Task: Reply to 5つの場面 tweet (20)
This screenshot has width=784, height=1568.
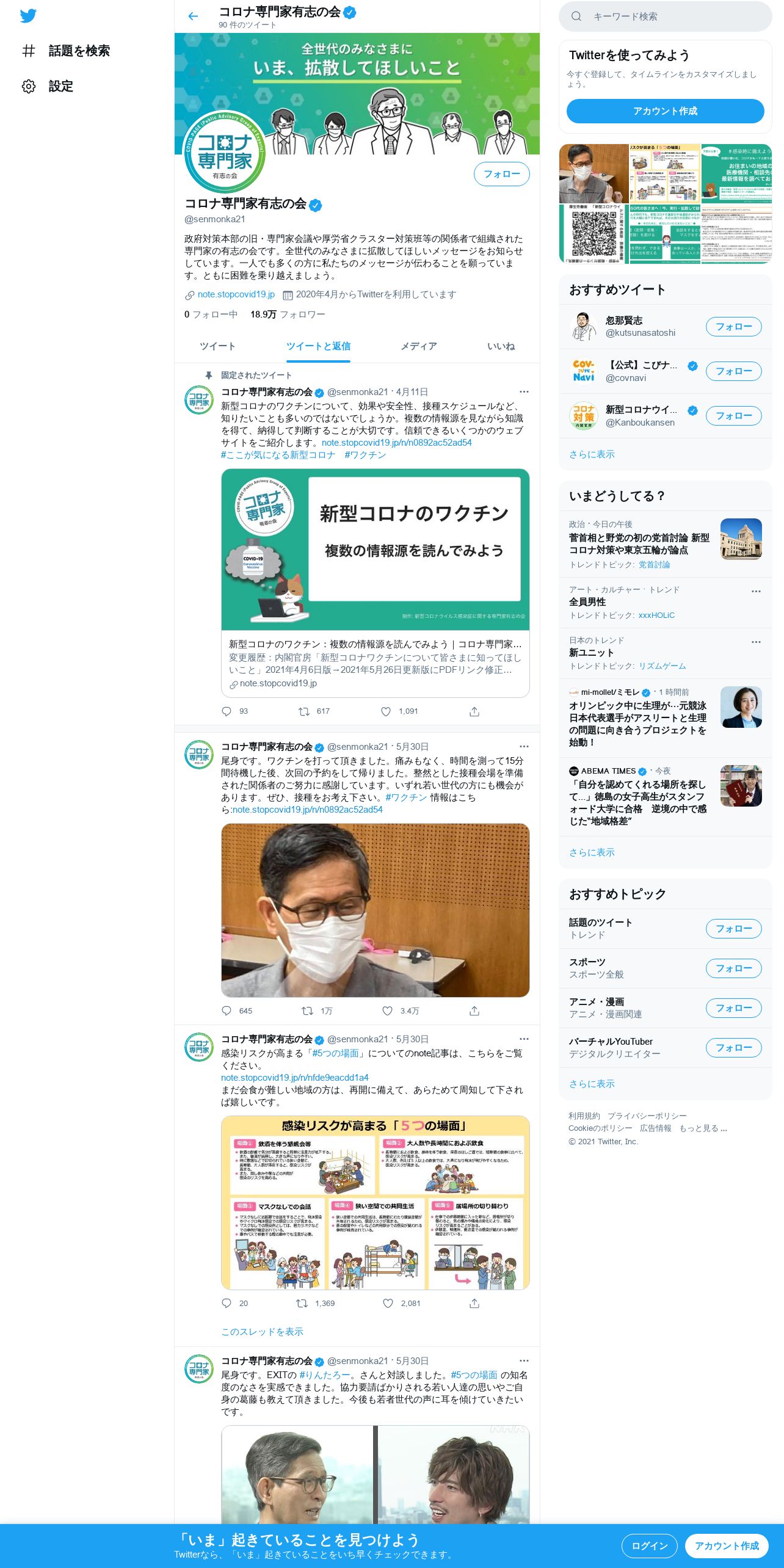Action: point(227,1304)
